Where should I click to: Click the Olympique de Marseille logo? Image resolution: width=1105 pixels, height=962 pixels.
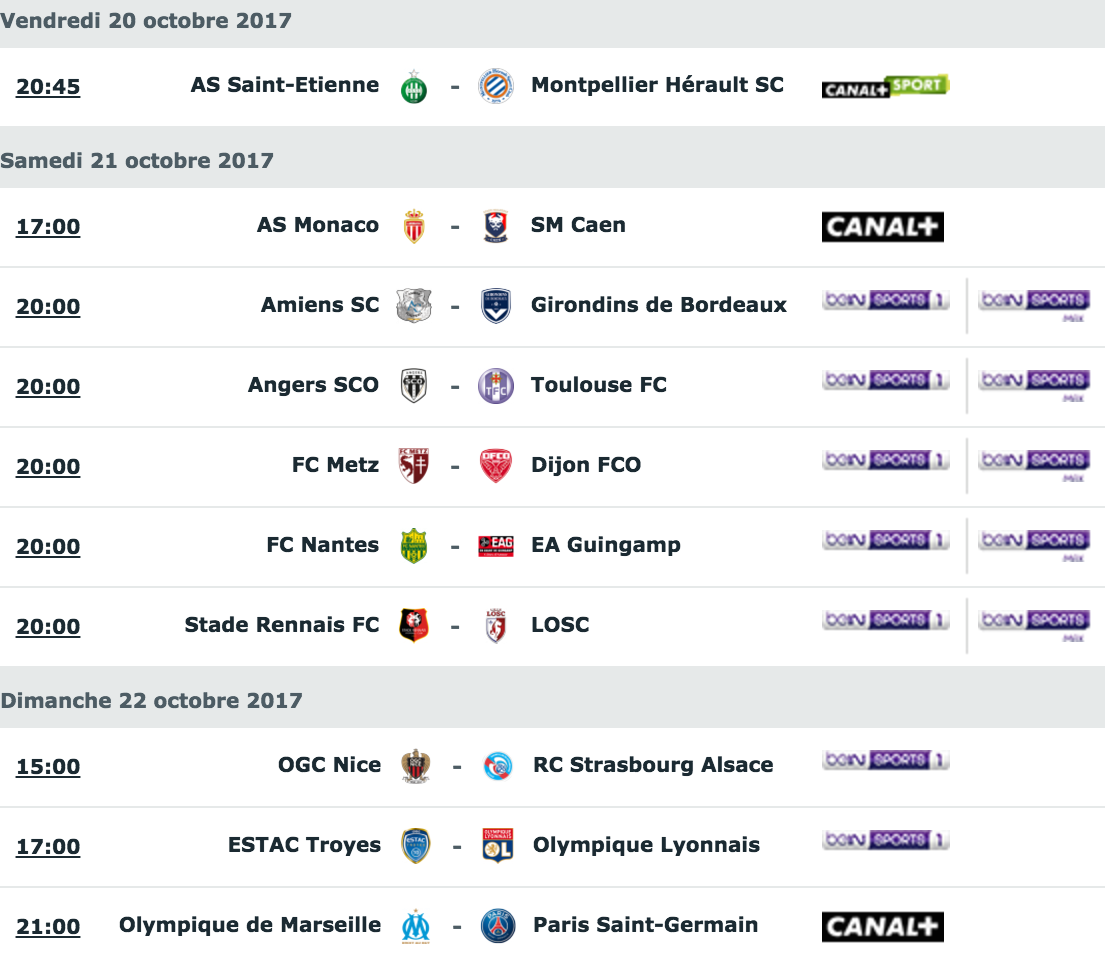[x=416, y=926]
